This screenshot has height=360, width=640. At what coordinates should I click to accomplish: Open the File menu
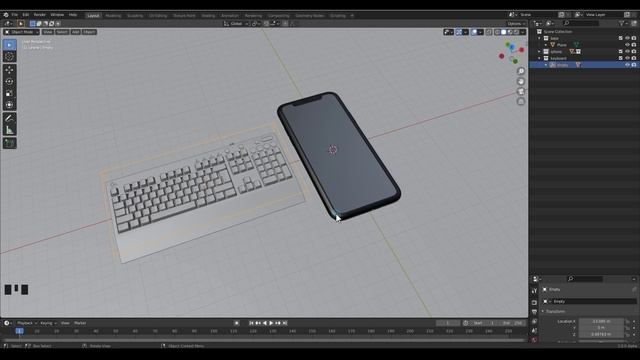15,15
